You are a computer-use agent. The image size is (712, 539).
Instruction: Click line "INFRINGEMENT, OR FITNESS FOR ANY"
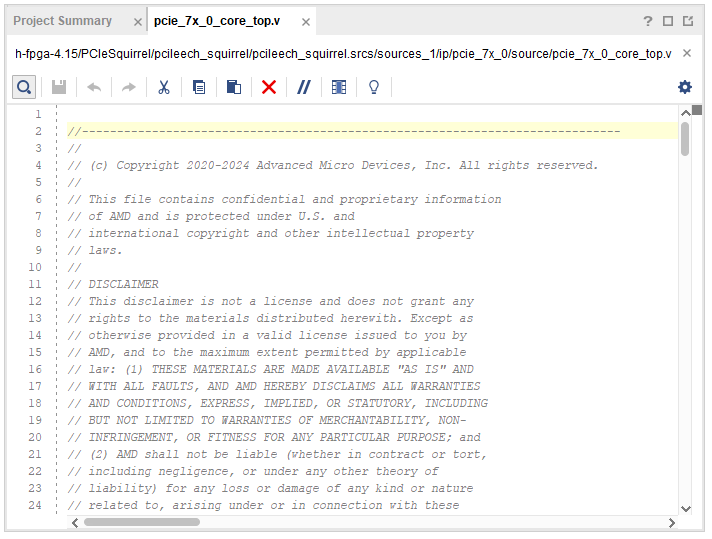274,437
